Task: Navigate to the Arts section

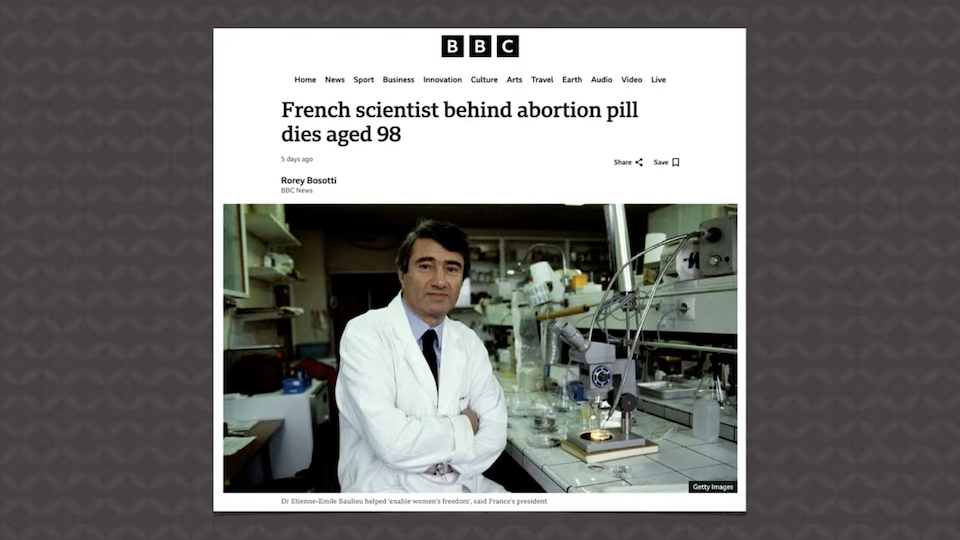Action: [514, 80]
